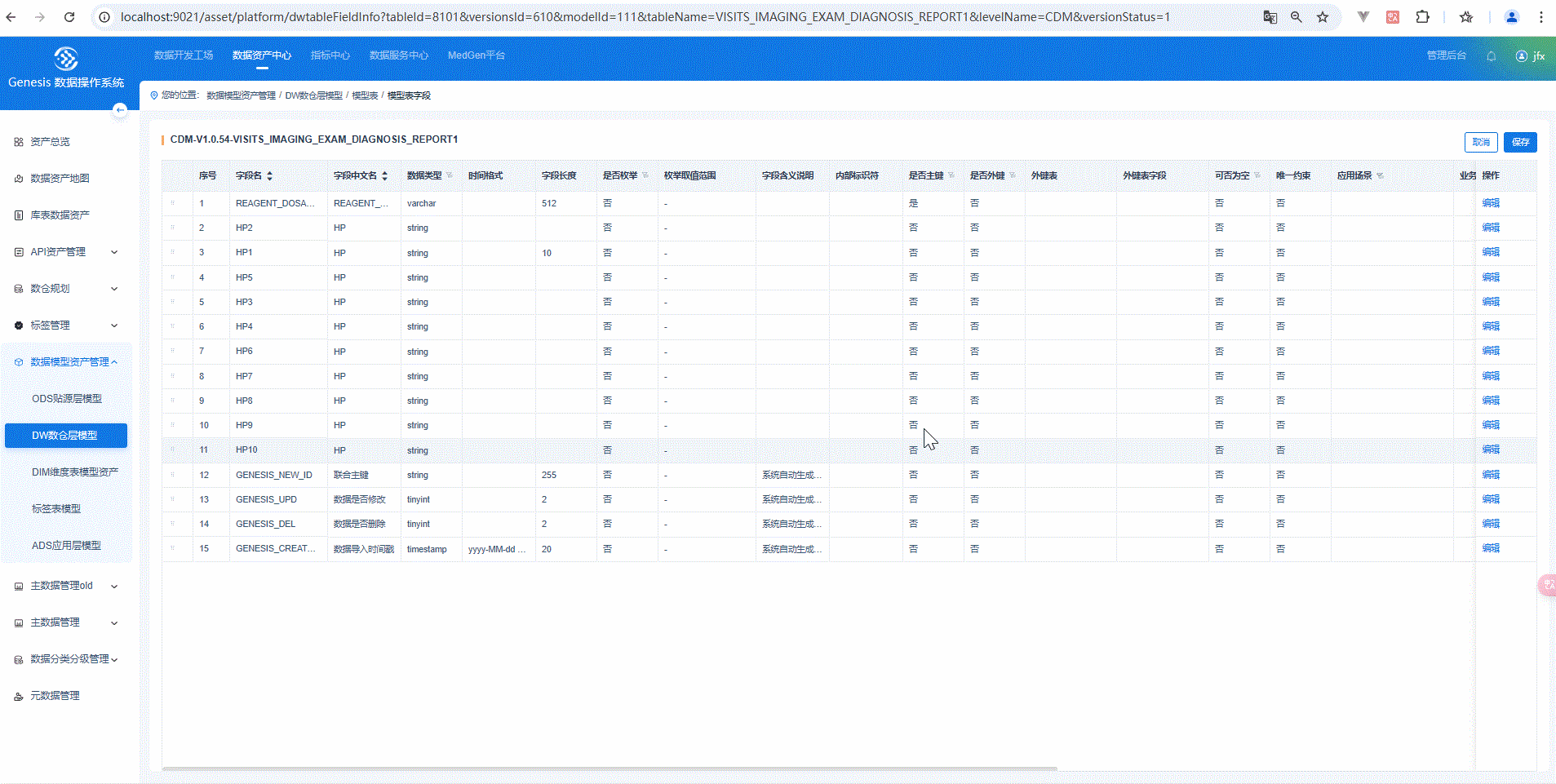The height and width of the screenshot is (784, 1556).
Task: Open 数据资产中心 top tab
Action: point(262,55)
